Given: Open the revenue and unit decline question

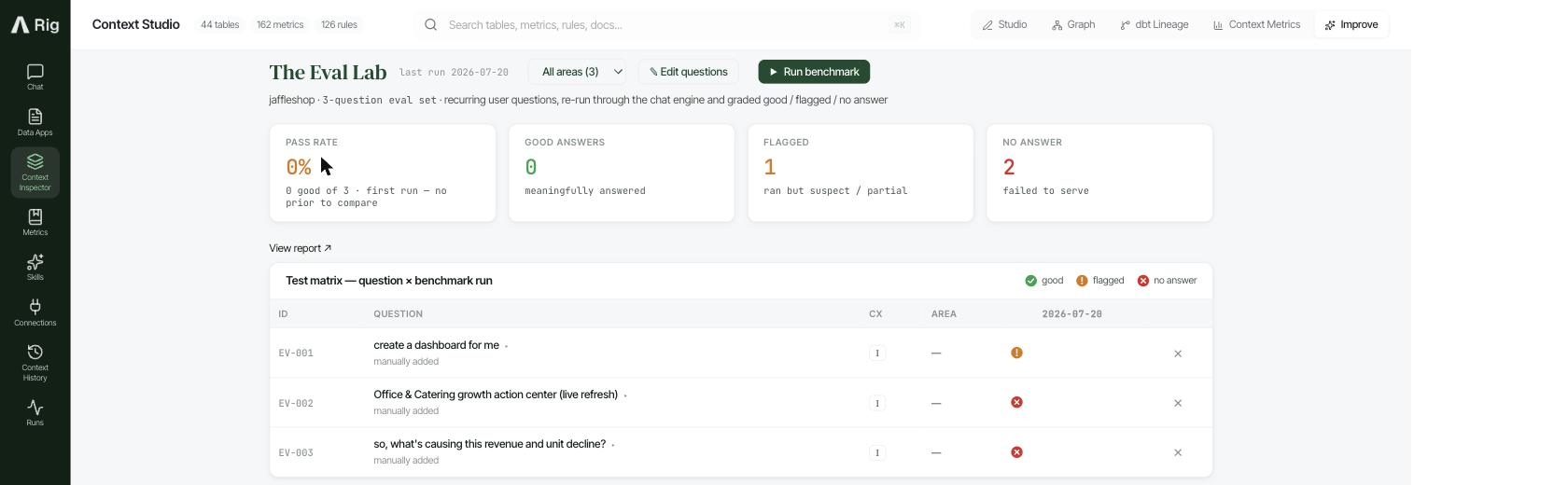Looking at the screenshot, I should coord(489,444).
